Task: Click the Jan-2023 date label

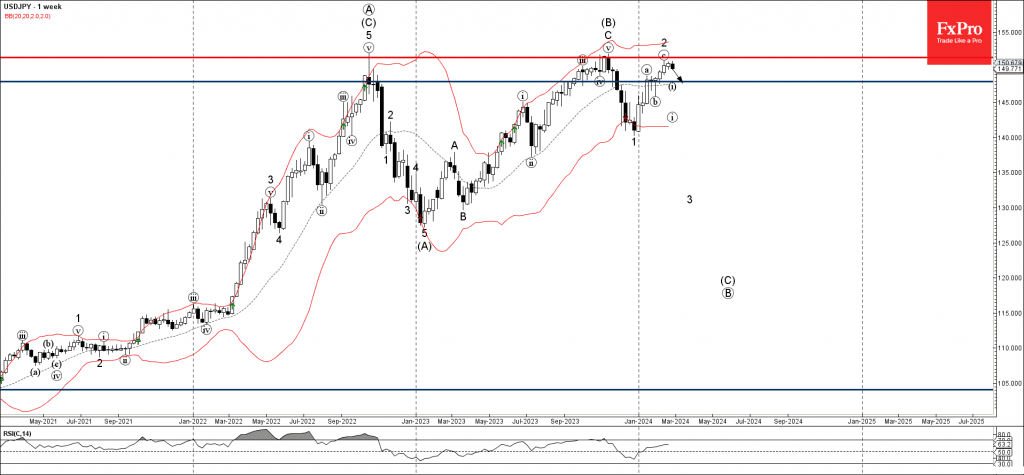Action: pyautogui.click(x=417, y=421)
